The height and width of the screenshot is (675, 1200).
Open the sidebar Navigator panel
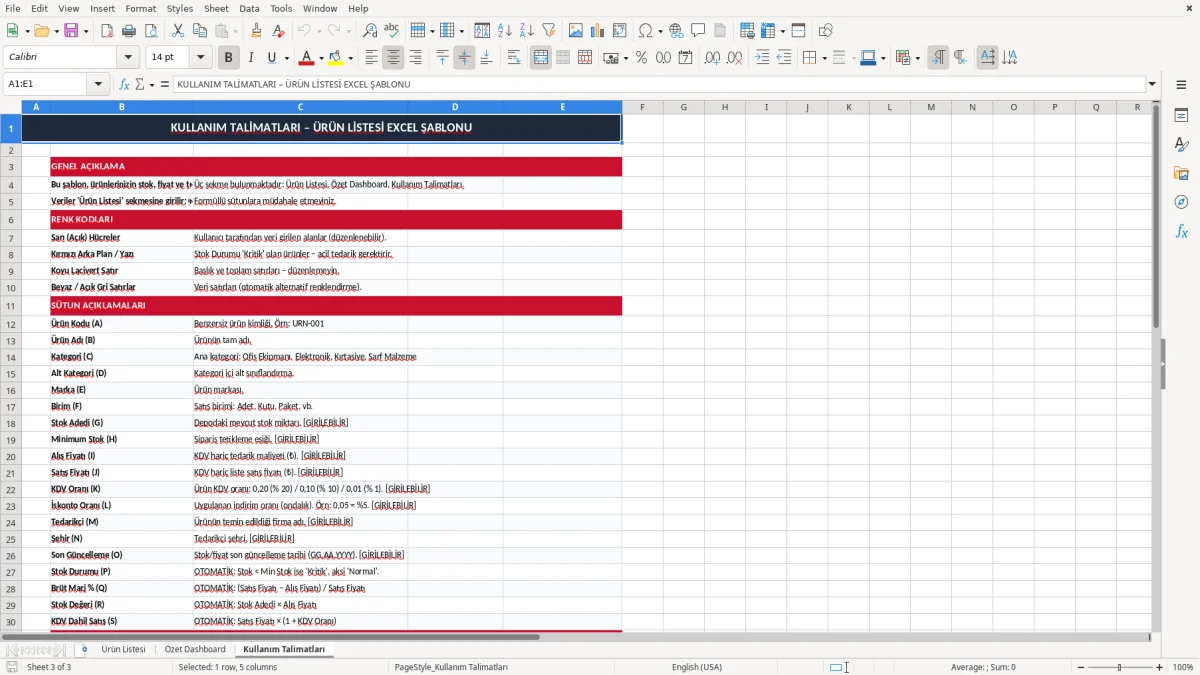tap(1181, 202)
